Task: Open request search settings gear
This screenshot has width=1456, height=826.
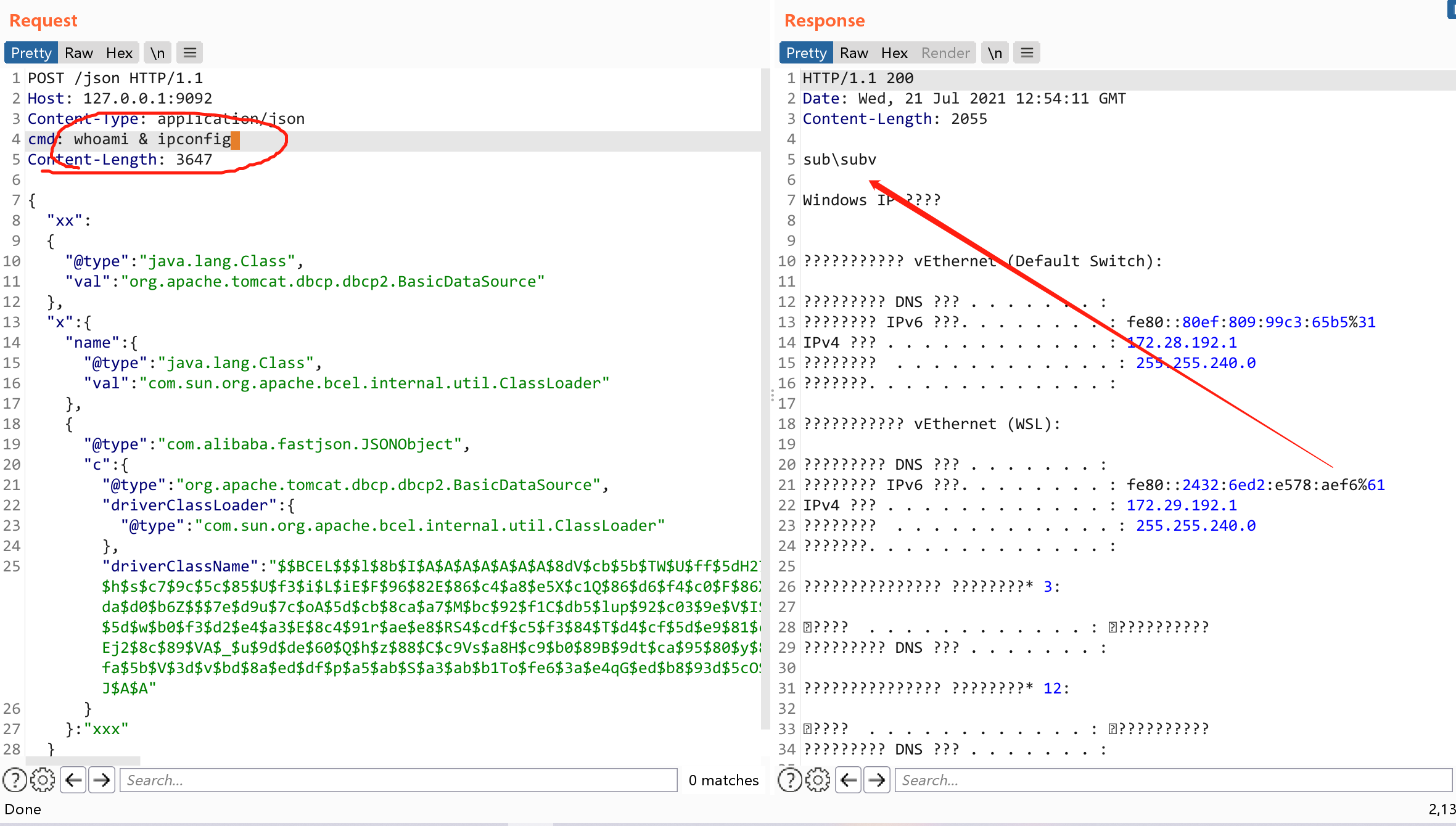Action: click(43, 780)
